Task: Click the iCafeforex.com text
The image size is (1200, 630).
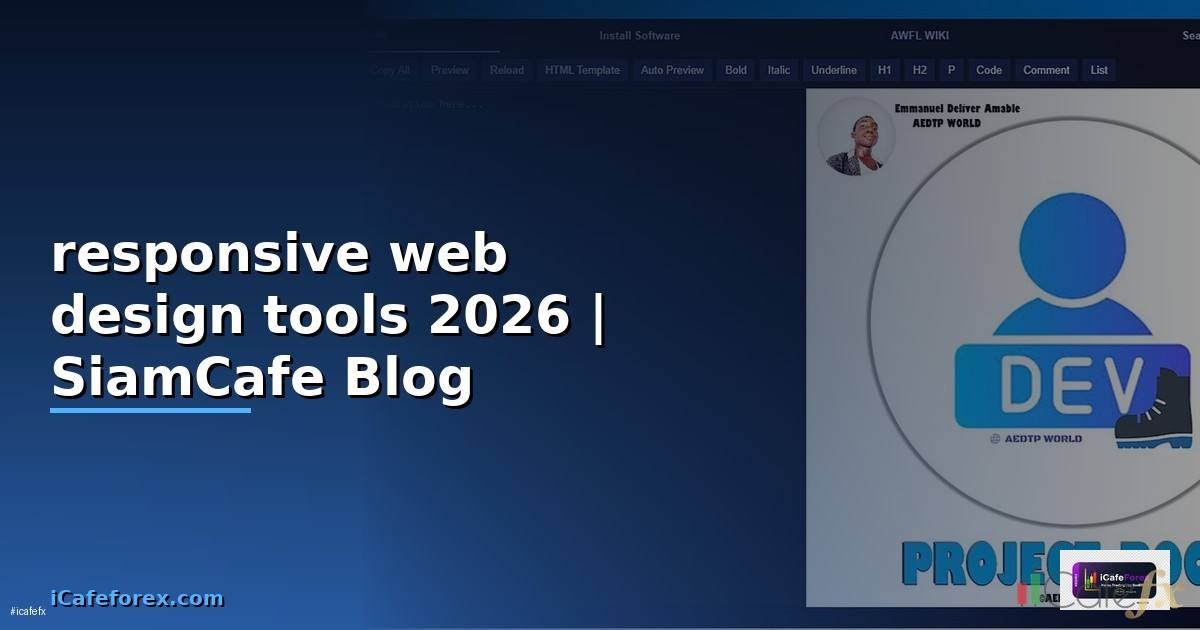Action: (137, 598)
